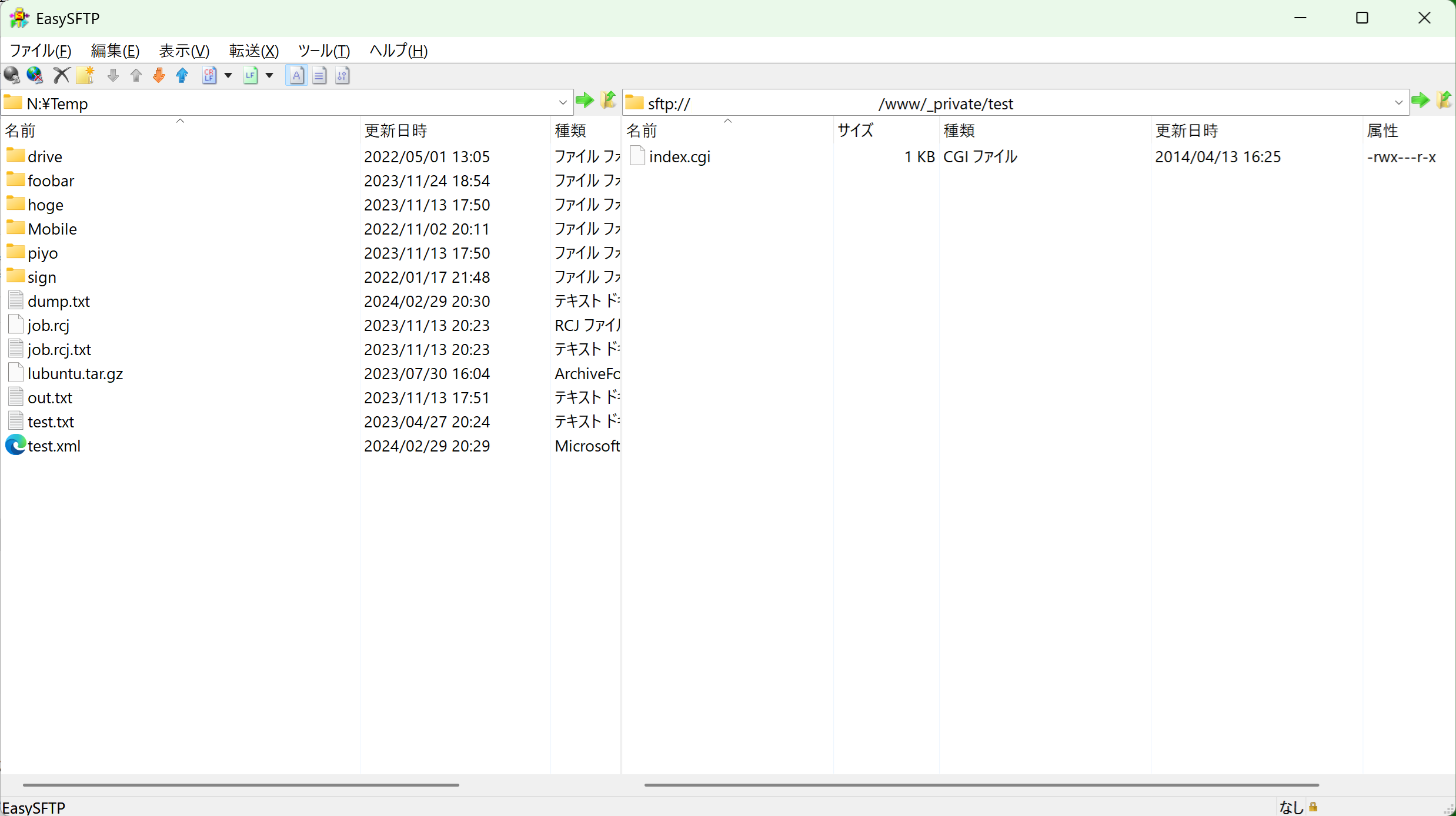Image resolution: width=1456 pixels, height=816 pixels.
Task: Toggle the auto transfer mode 'A' icon
Action: point(296,75)
